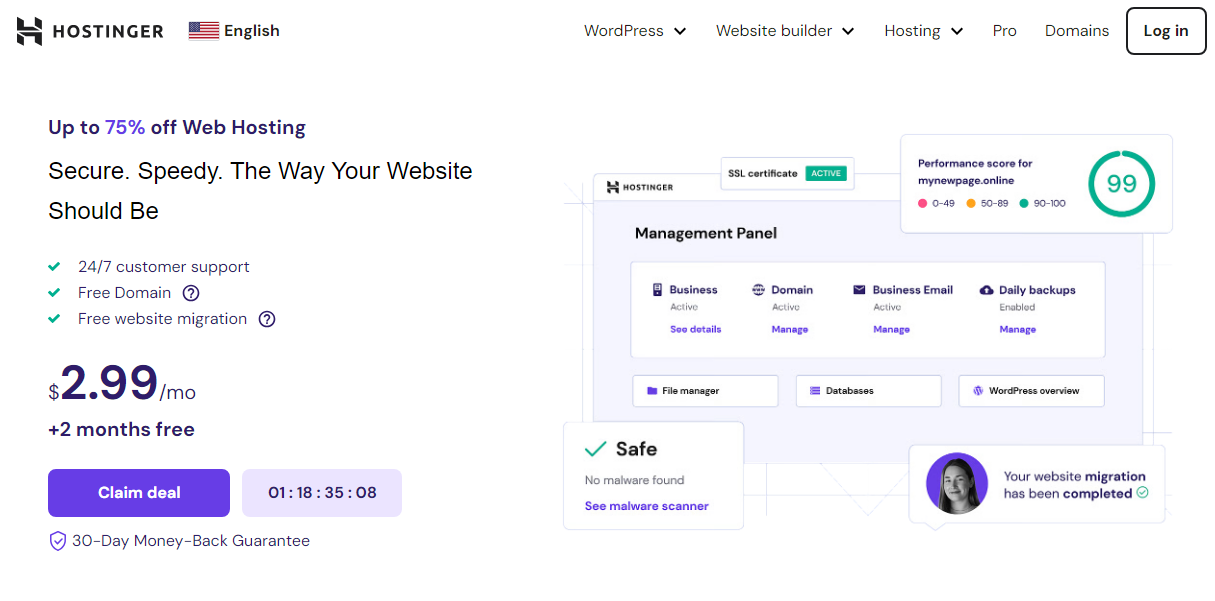
Task: Click checkmark next to 24/7 customer support
Action: point(54,267)
